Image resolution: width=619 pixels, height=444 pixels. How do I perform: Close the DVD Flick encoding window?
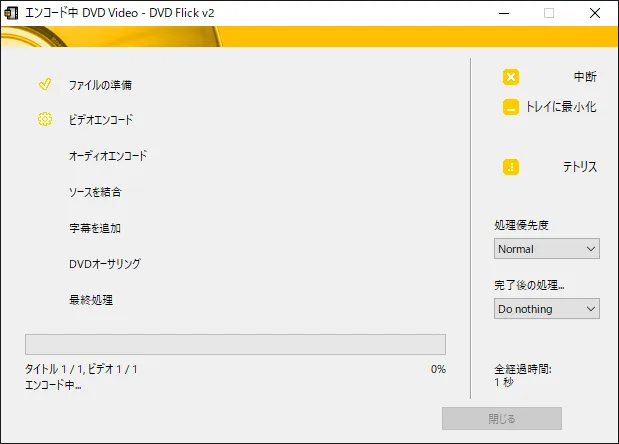click(595, 13)
